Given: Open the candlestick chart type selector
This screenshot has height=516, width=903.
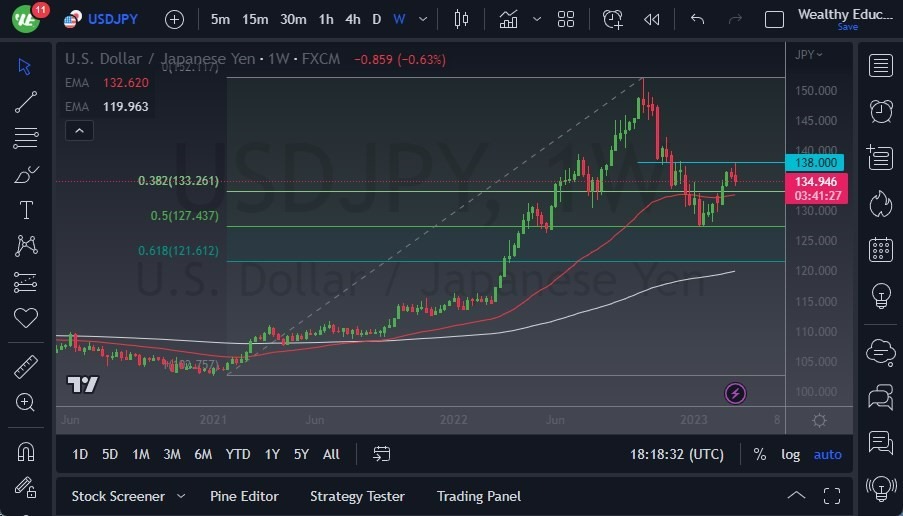Looking at the screenshot, I should point(461,20).
